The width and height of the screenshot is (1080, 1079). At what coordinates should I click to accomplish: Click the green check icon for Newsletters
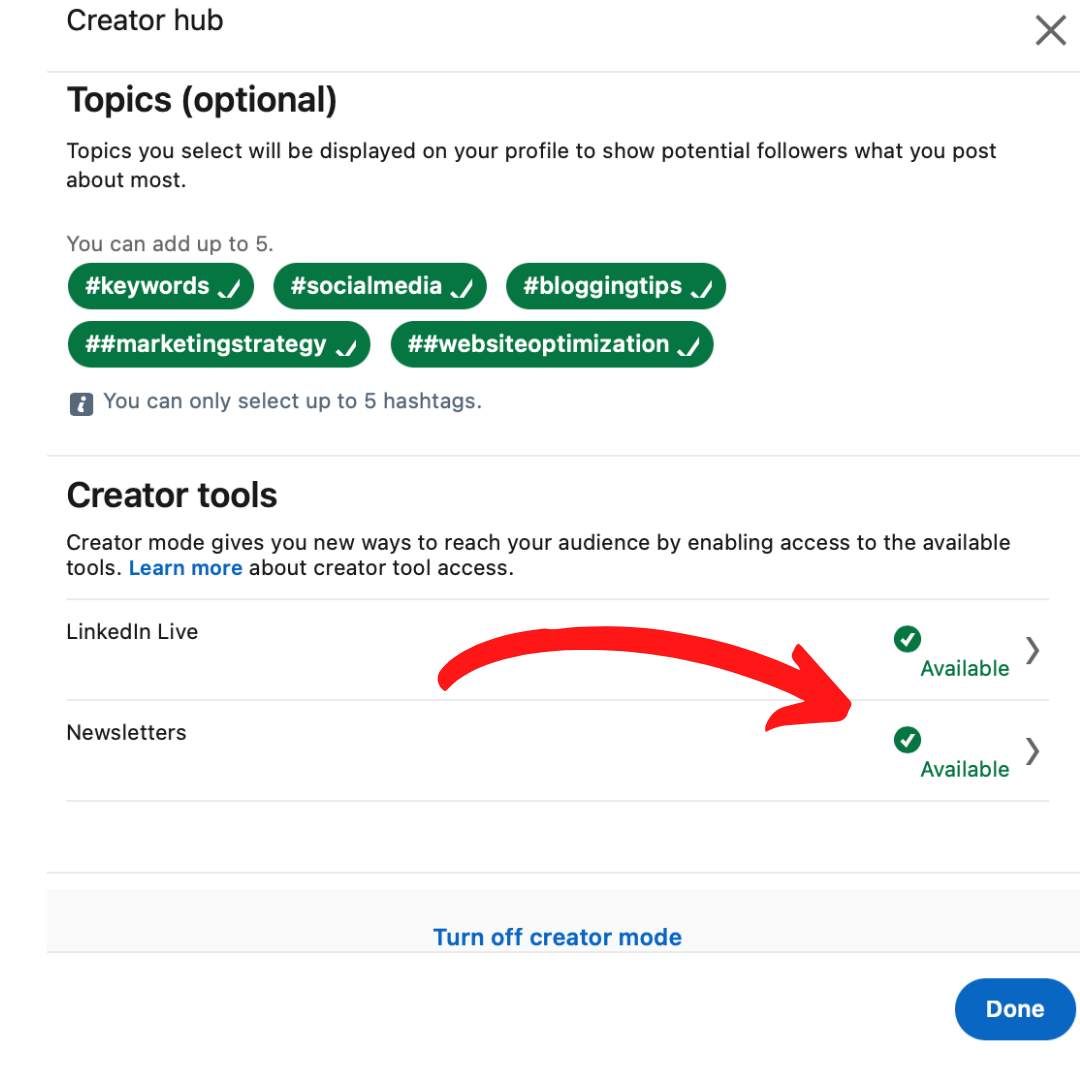(x=907, y=740)
